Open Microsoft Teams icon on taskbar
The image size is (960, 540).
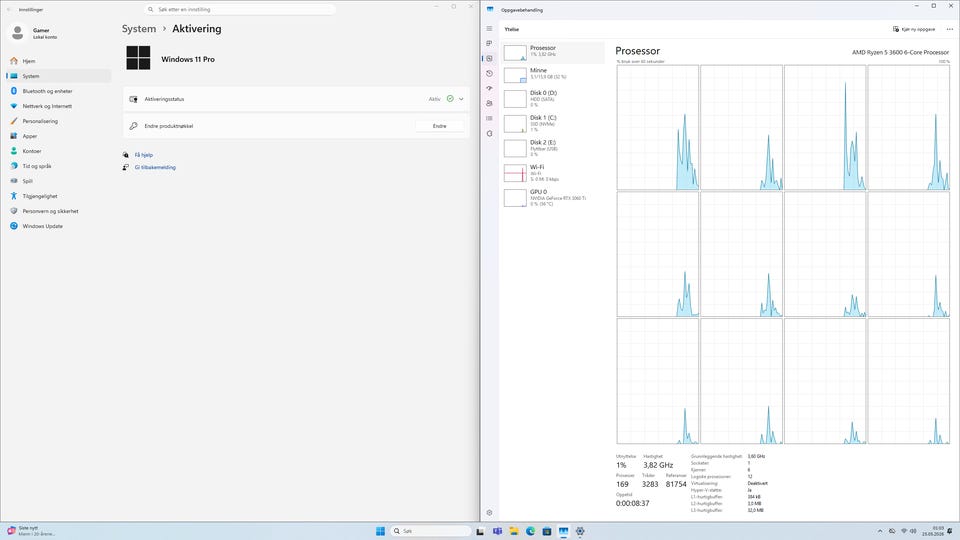point(497,531)
